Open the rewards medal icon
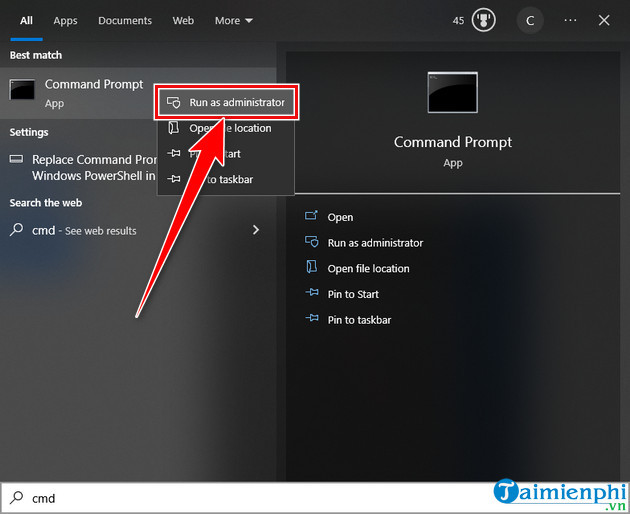This screenshot has width=630, height=514. [483, 20]
